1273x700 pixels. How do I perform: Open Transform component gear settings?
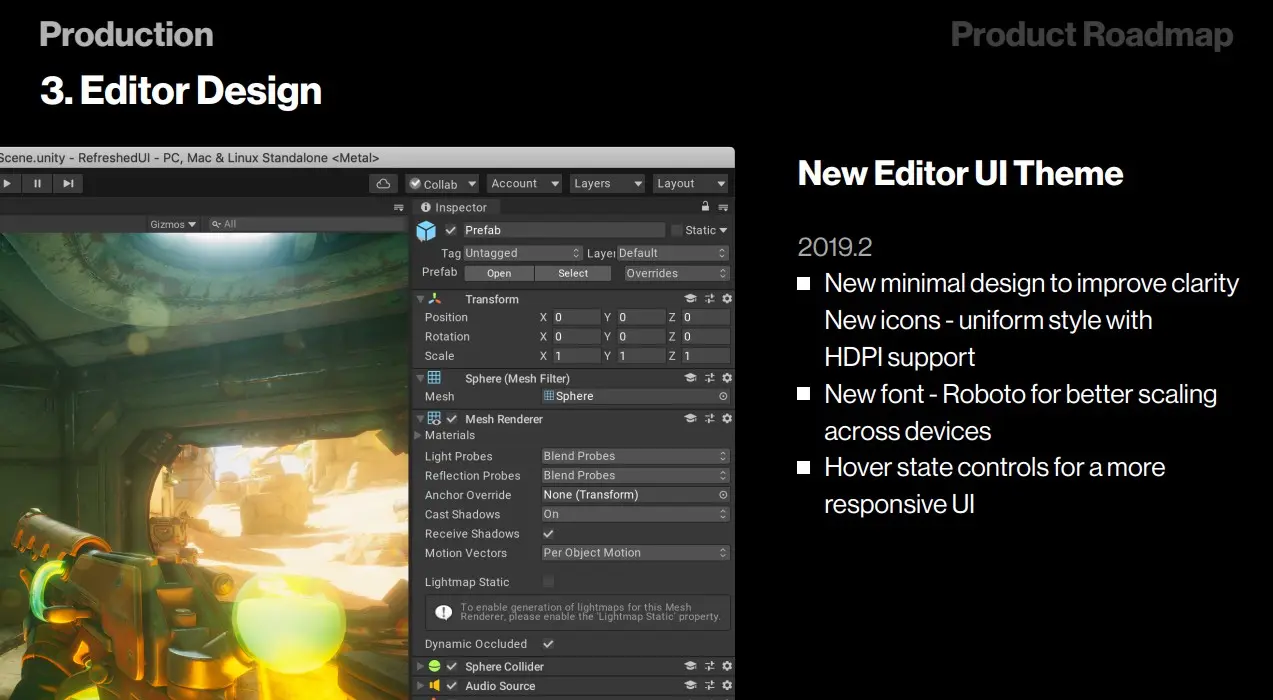[727, 298]
